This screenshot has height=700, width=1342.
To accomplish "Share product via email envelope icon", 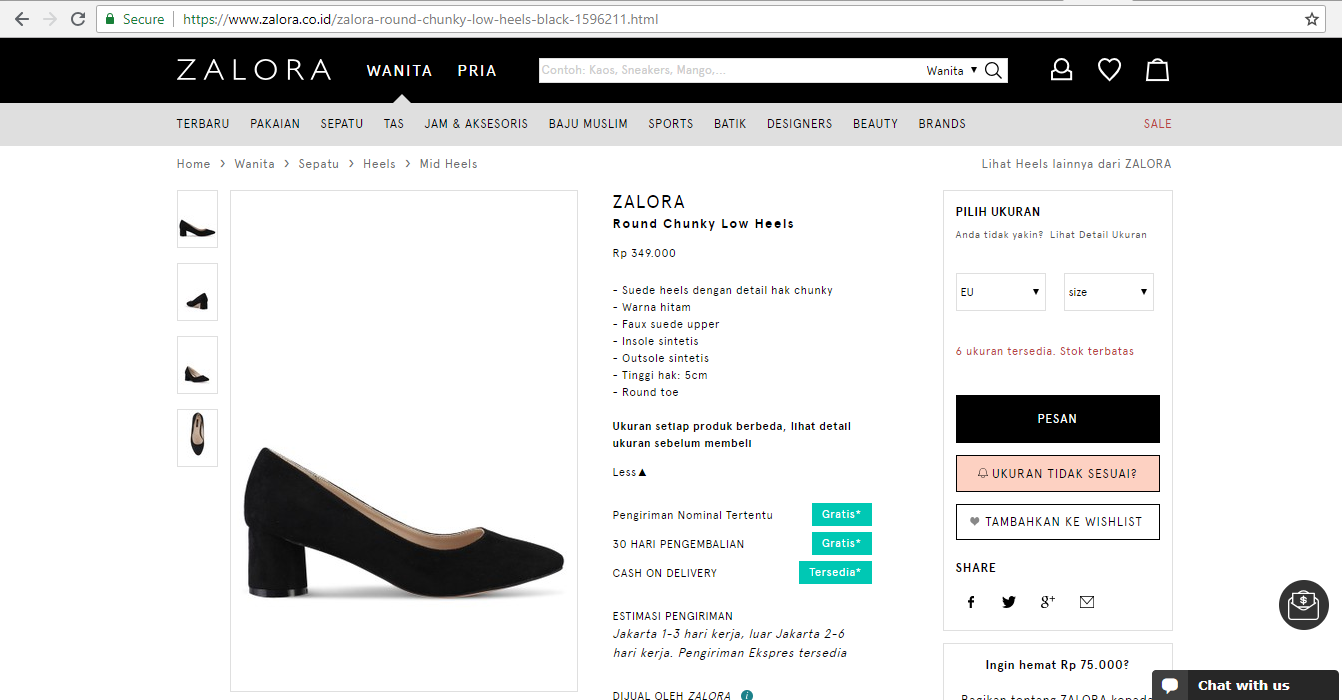I will click(1087, 602).
